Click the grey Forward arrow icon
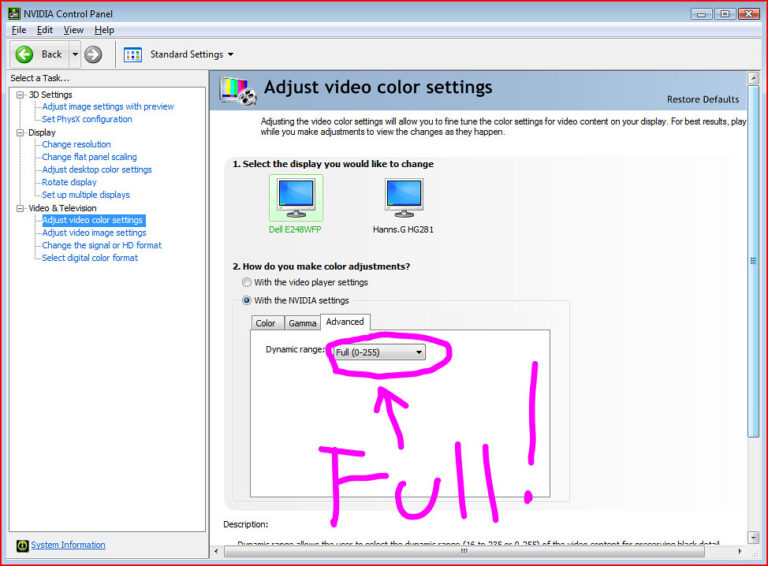This screenshot has height=566, width=768. pyautogui.click(x=93, y=54)
